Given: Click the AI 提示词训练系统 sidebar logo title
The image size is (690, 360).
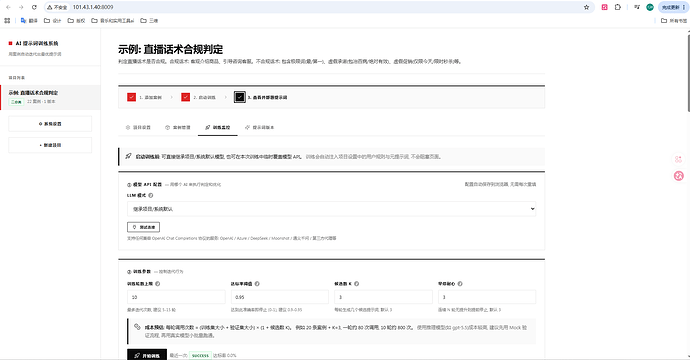Looking at the screenshot, I should [x=37, y=43].
